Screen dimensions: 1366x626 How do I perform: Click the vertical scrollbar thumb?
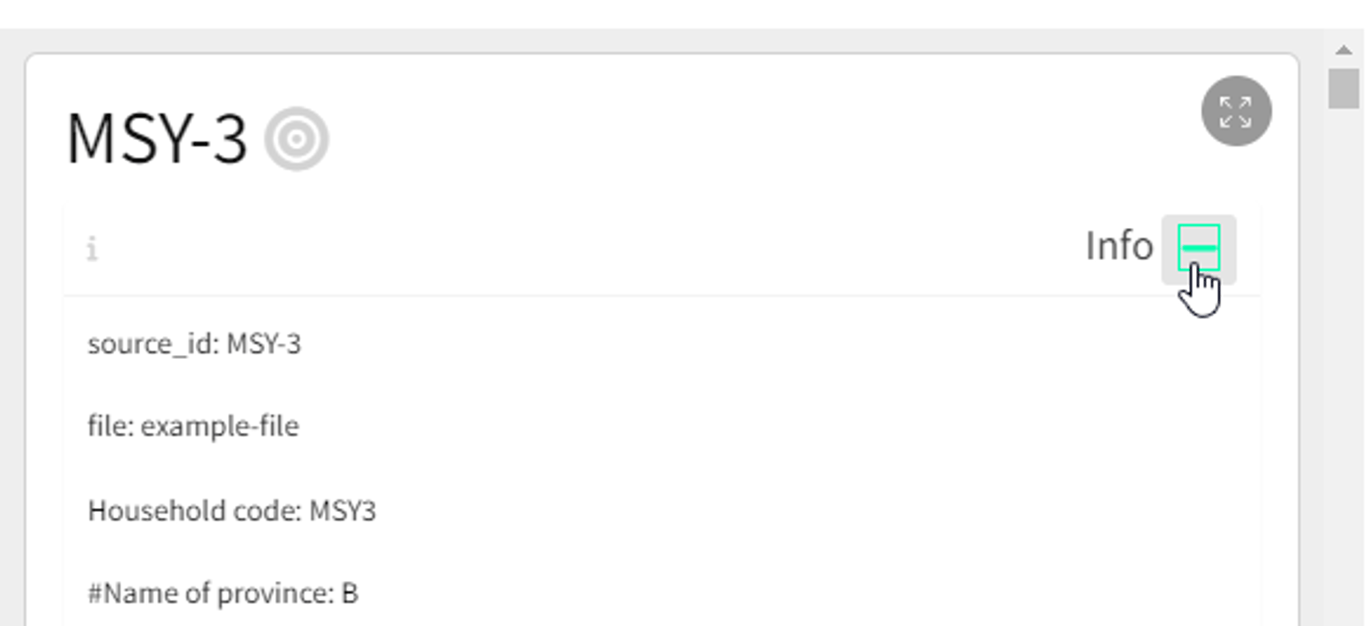1344,88
